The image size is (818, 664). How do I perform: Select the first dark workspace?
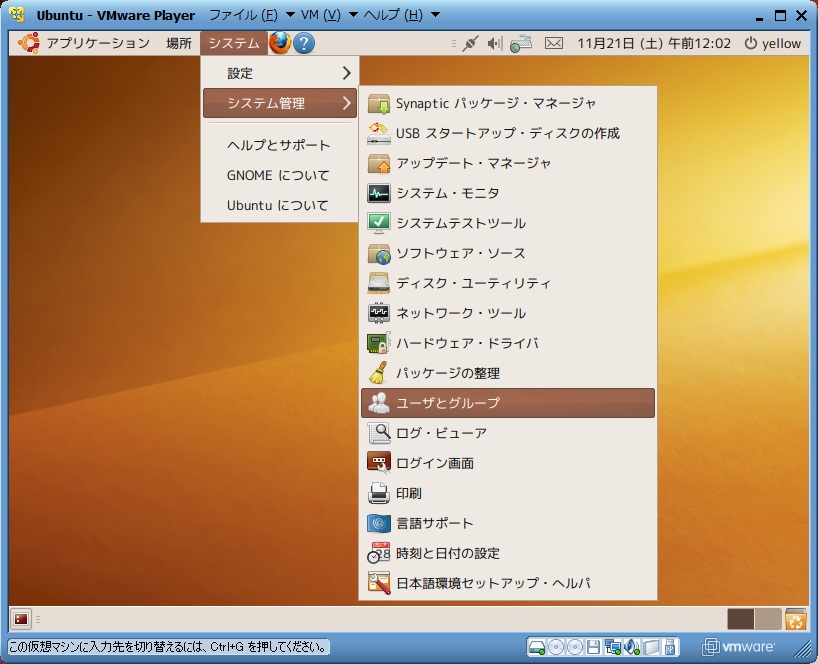(x=741, y=619)
